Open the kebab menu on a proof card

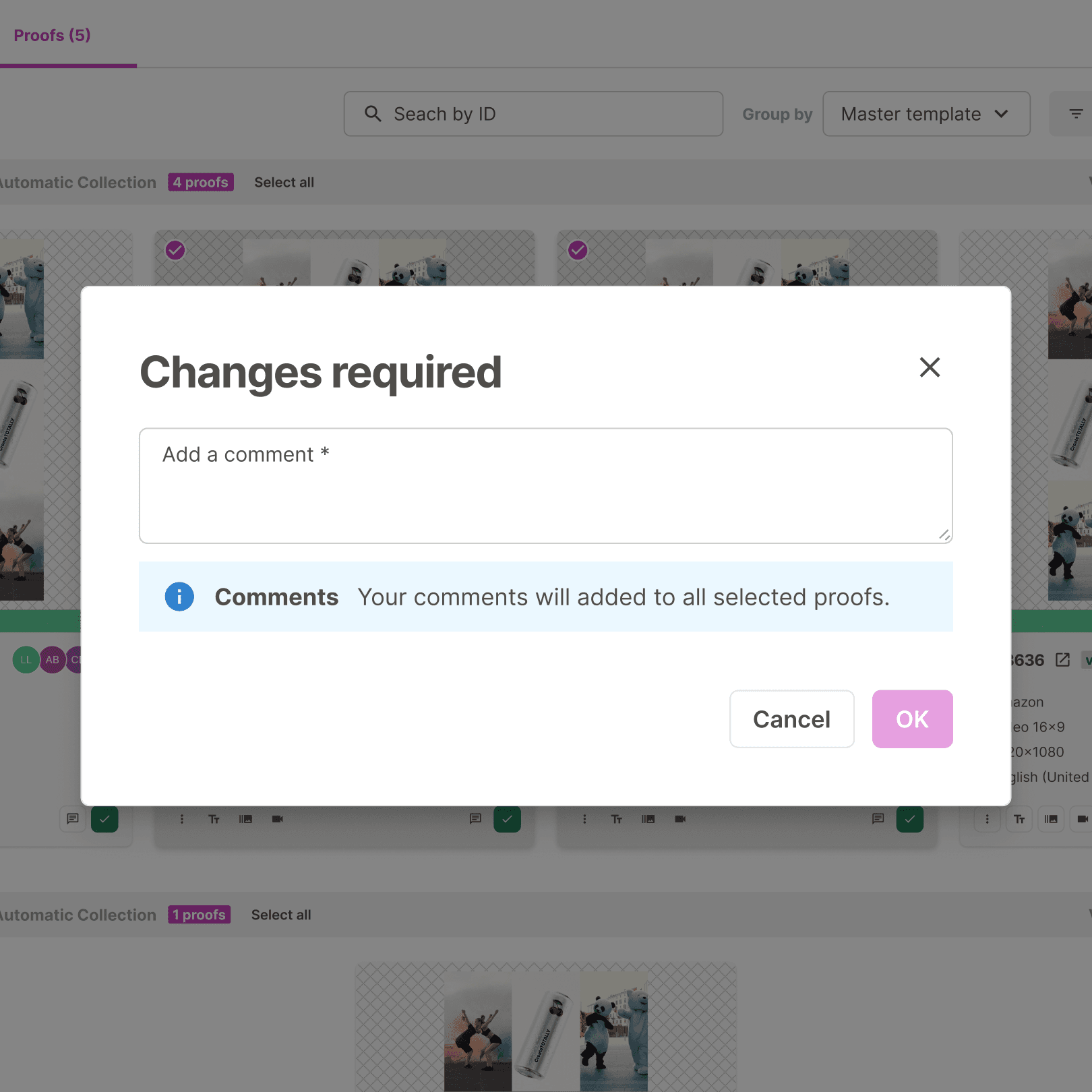tap(181, 819)
